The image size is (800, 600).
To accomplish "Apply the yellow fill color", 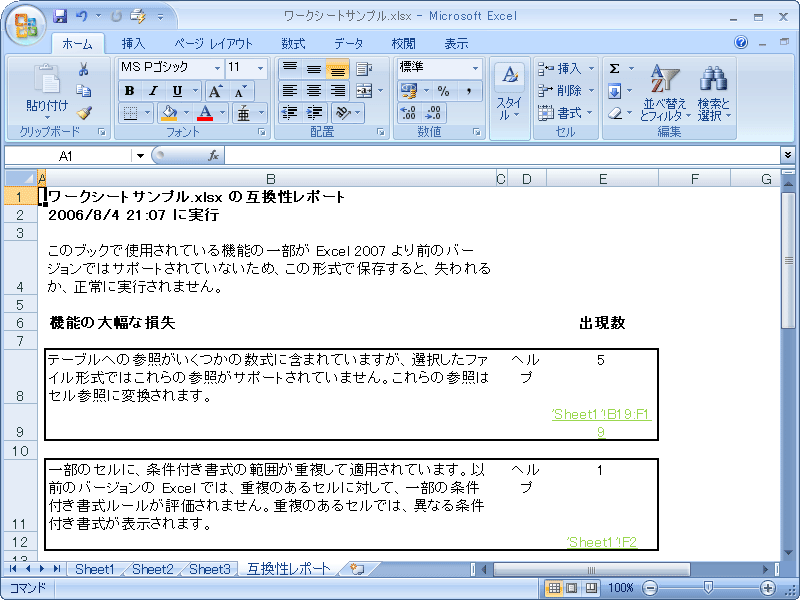I will coord(169,113).
